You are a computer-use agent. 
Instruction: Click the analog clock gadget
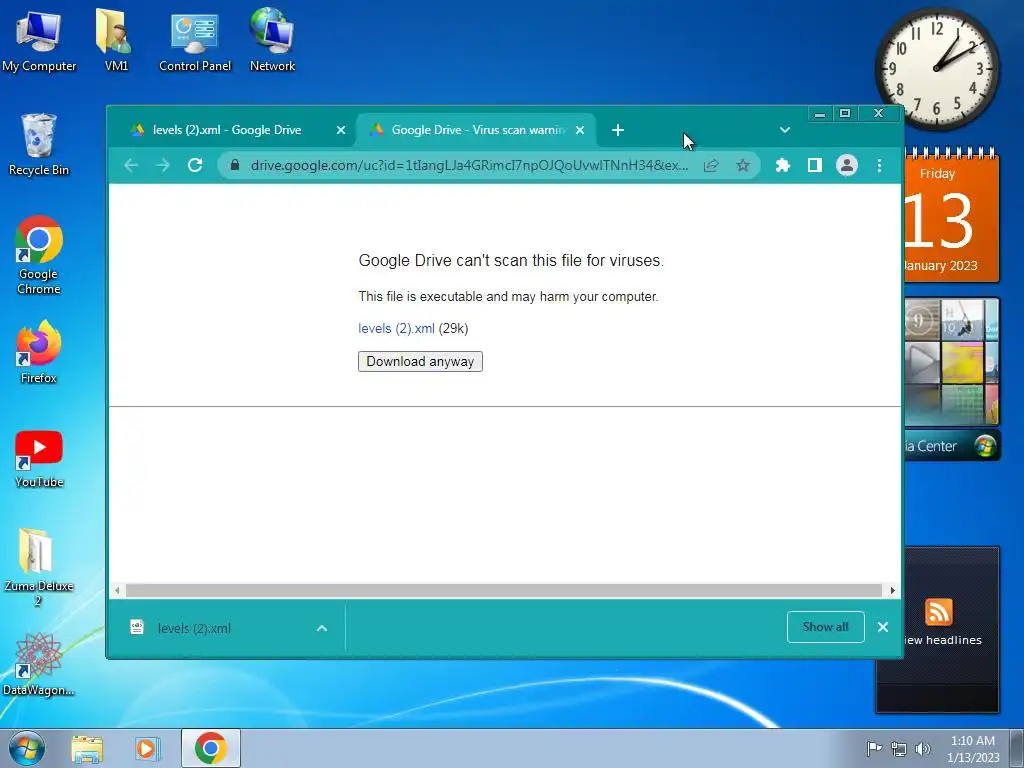point(937,68)
